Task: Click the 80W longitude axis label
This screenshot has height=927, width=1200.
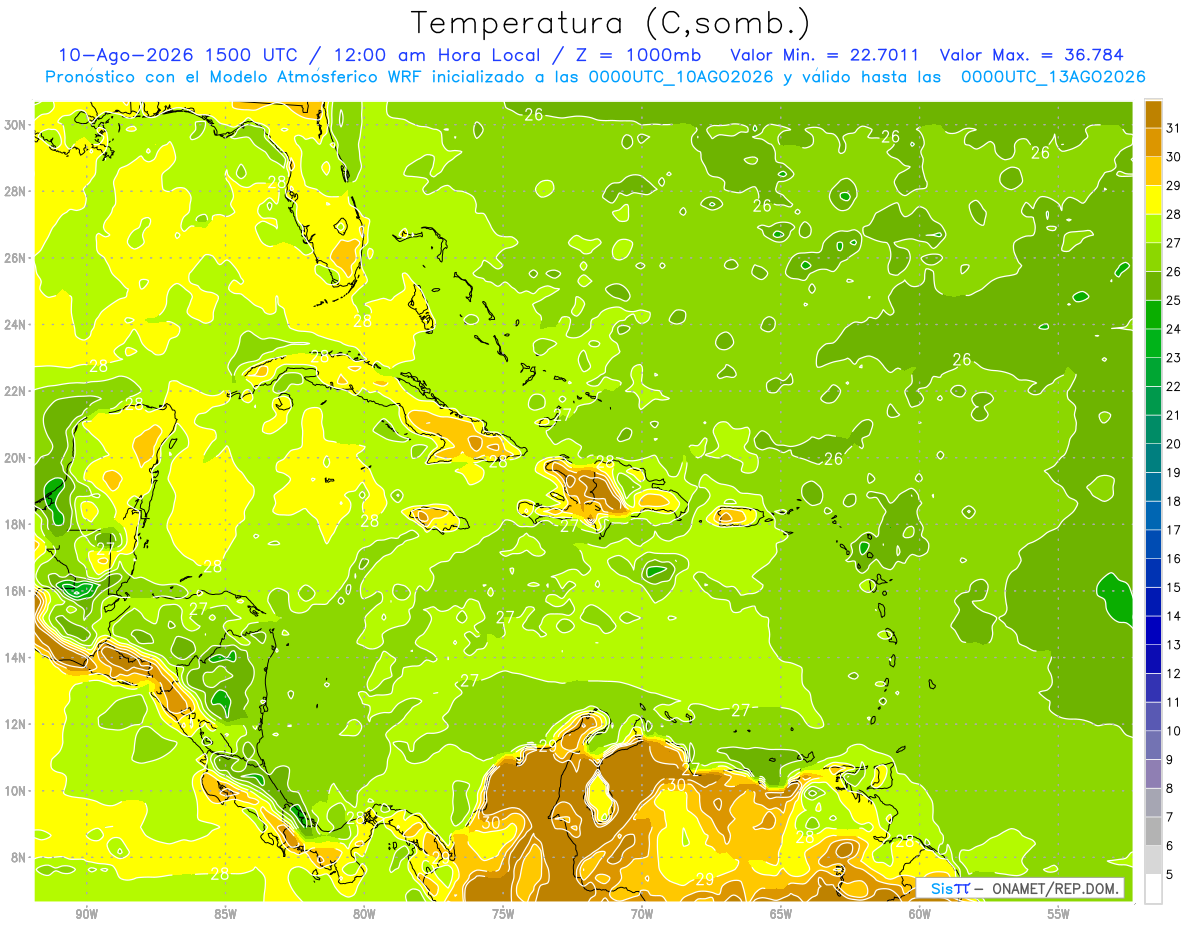Action: [364, 914]
